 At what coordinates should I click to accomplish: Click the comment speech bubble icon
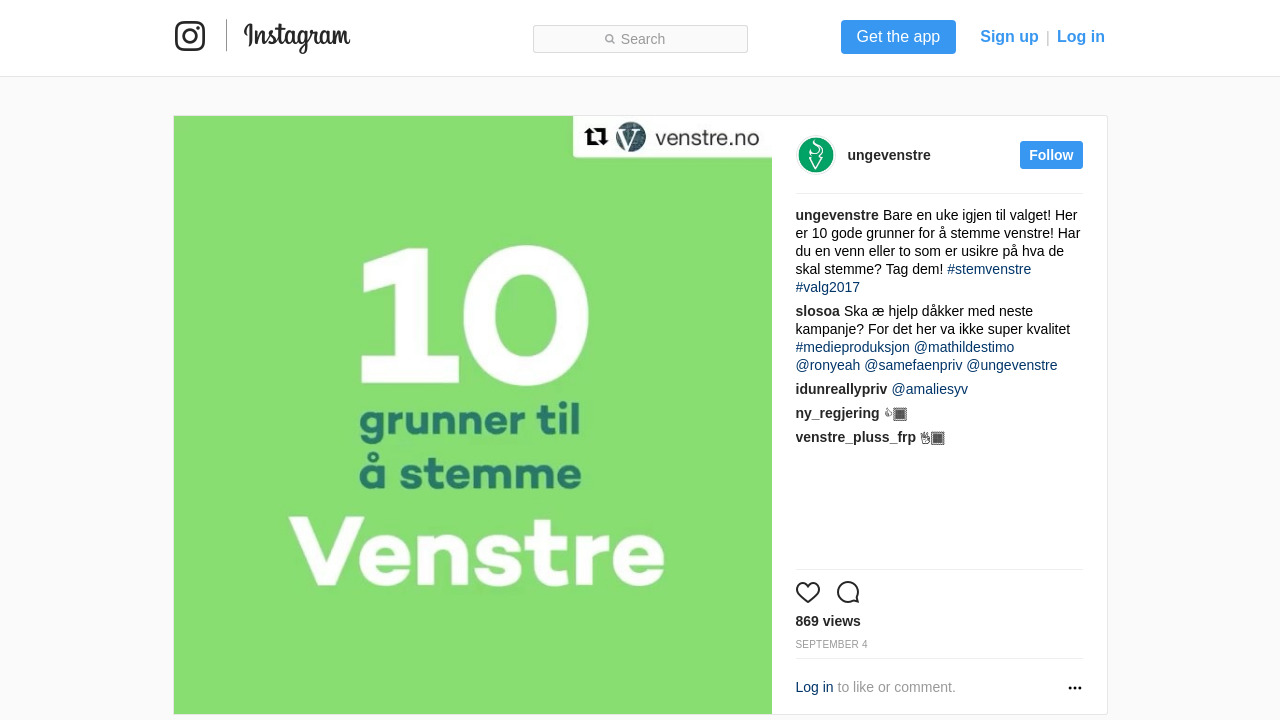point(848,592)
